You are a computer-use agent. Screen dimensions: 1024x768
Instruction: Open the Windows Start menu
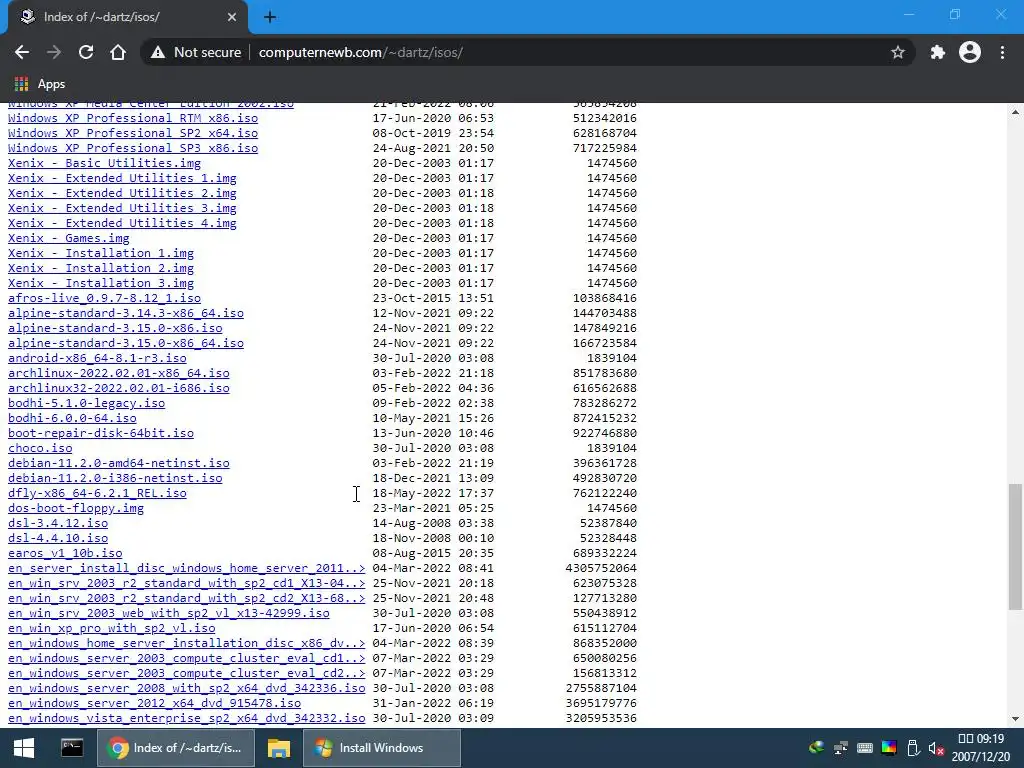24,748
